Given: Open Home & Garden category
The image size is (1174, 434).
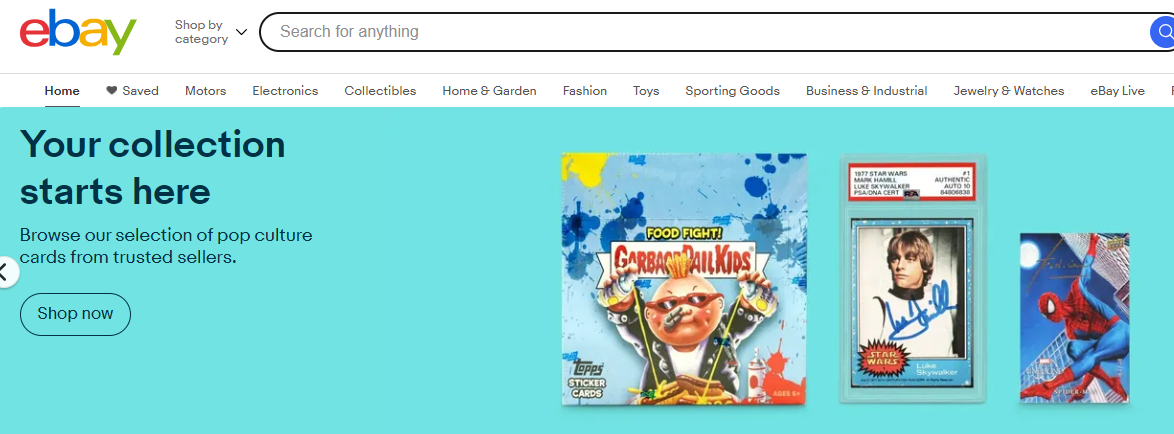Looking at the screenshot, I should tap(490, 91).
